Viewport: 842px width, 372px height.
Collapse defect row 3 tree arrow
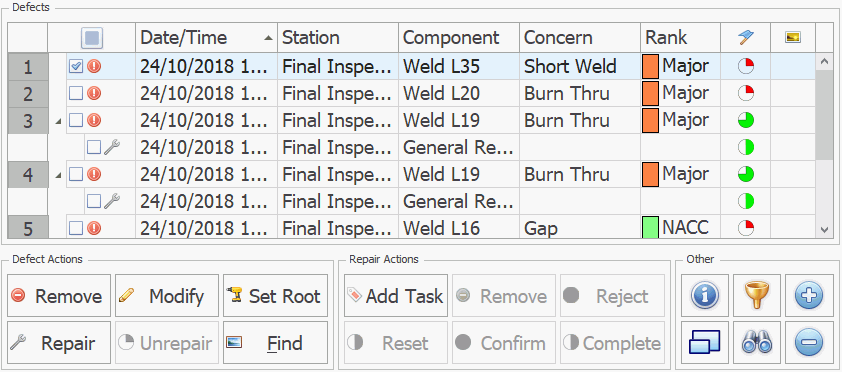[x=59, y=121]
